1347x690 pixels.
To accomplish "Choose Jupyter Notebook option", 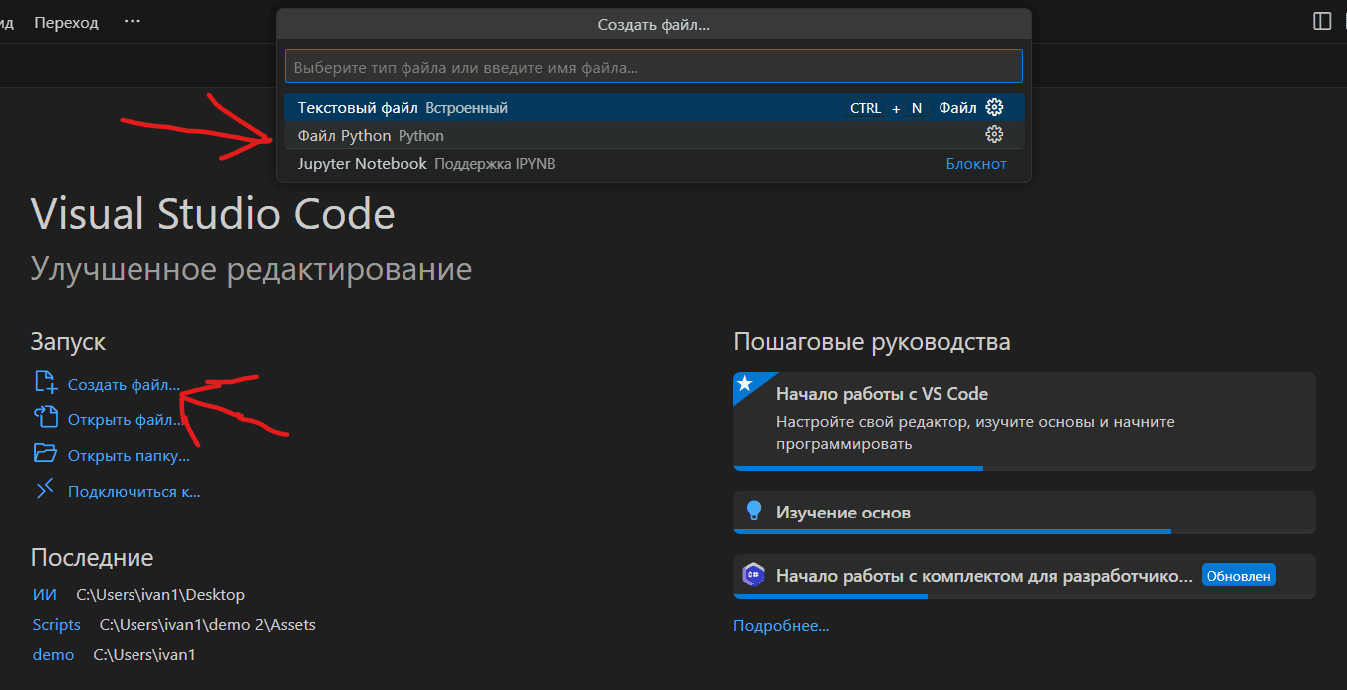I will click(x=653, y=163).
